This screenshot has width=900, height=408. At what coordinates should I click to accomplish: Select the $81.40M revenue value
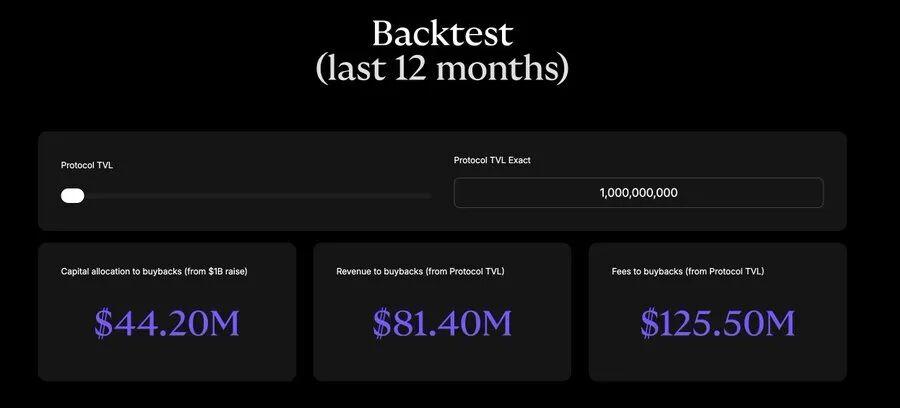(442, 322)
